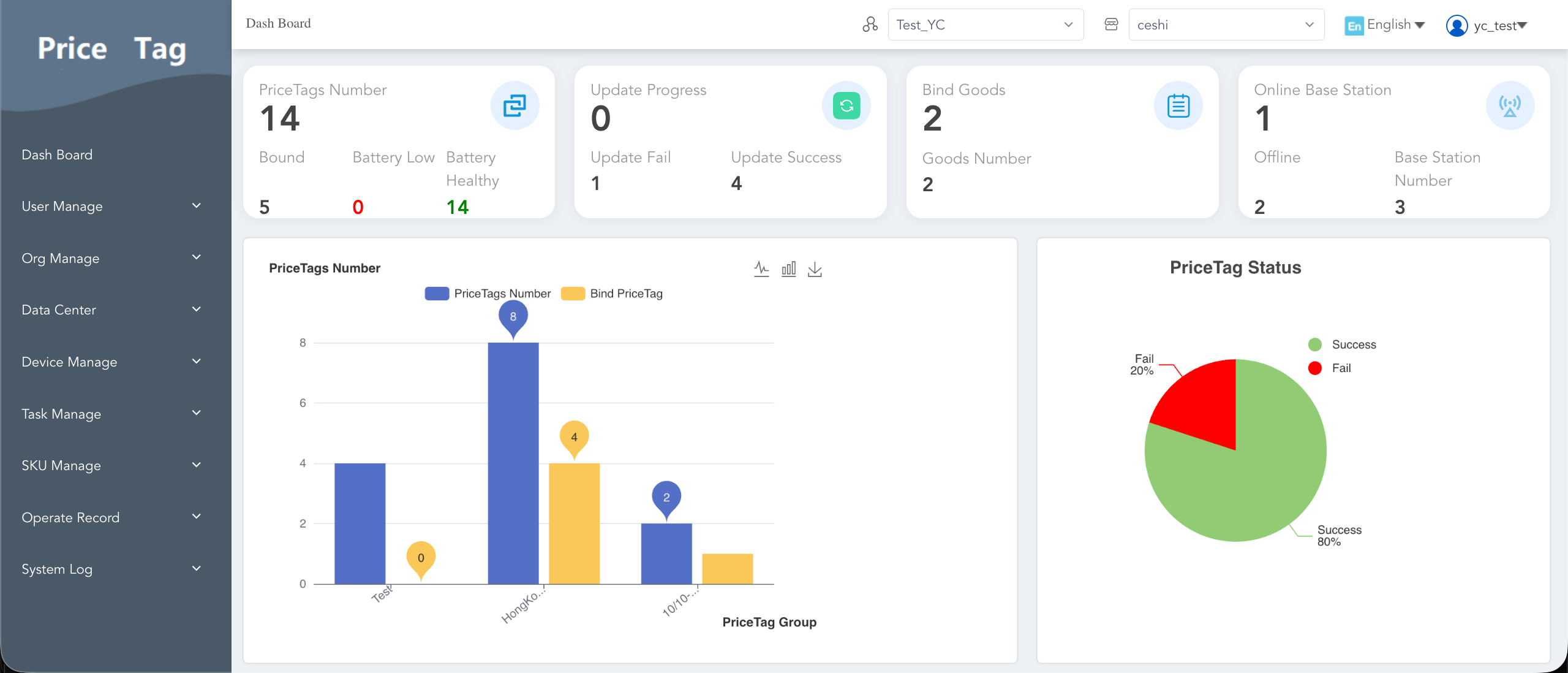
Task: Click the Price Tag logo
Action: (x=112, y=49)
